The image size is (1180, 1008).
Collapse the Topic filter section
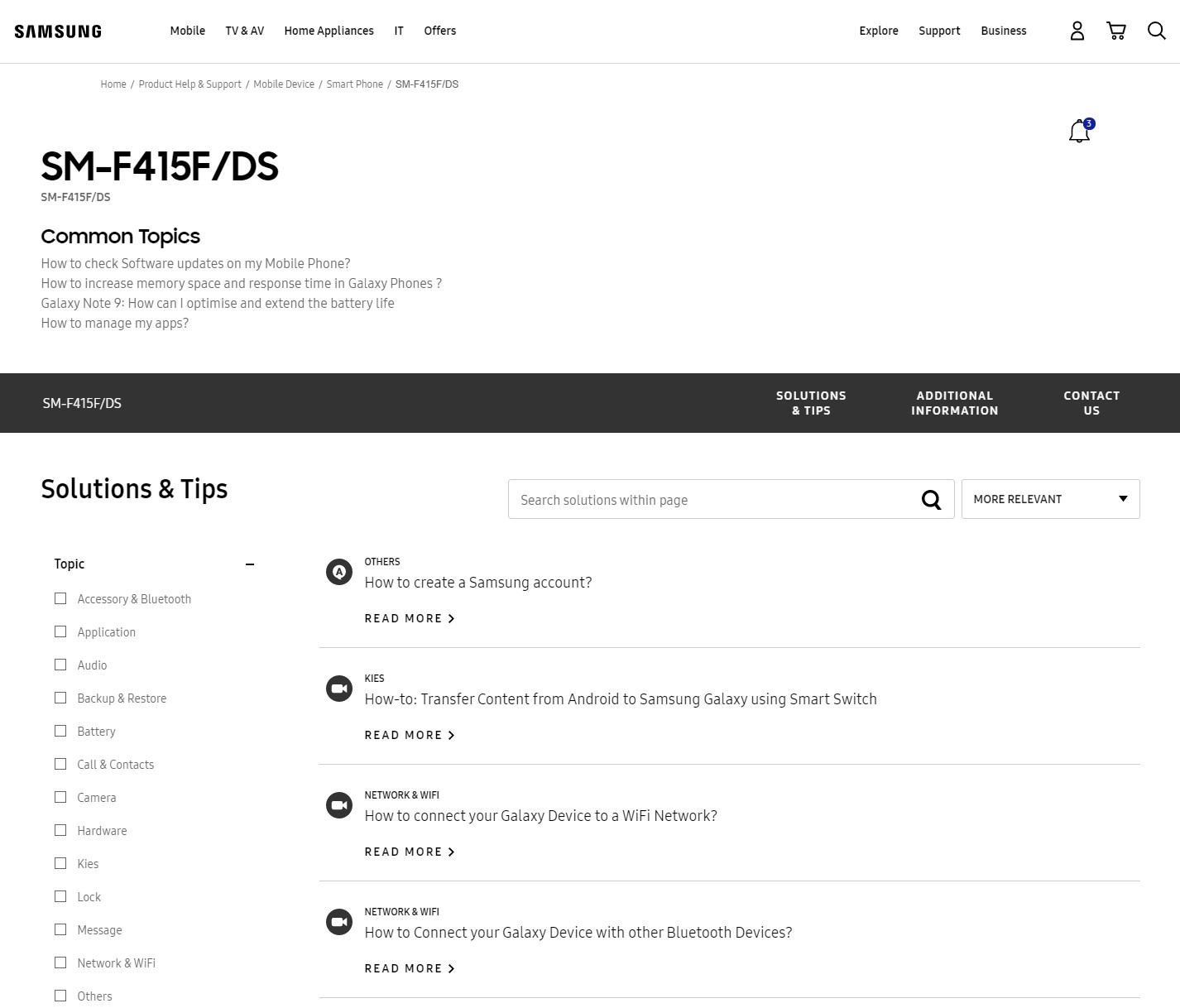pyautogui.click(x=250, y=564)
